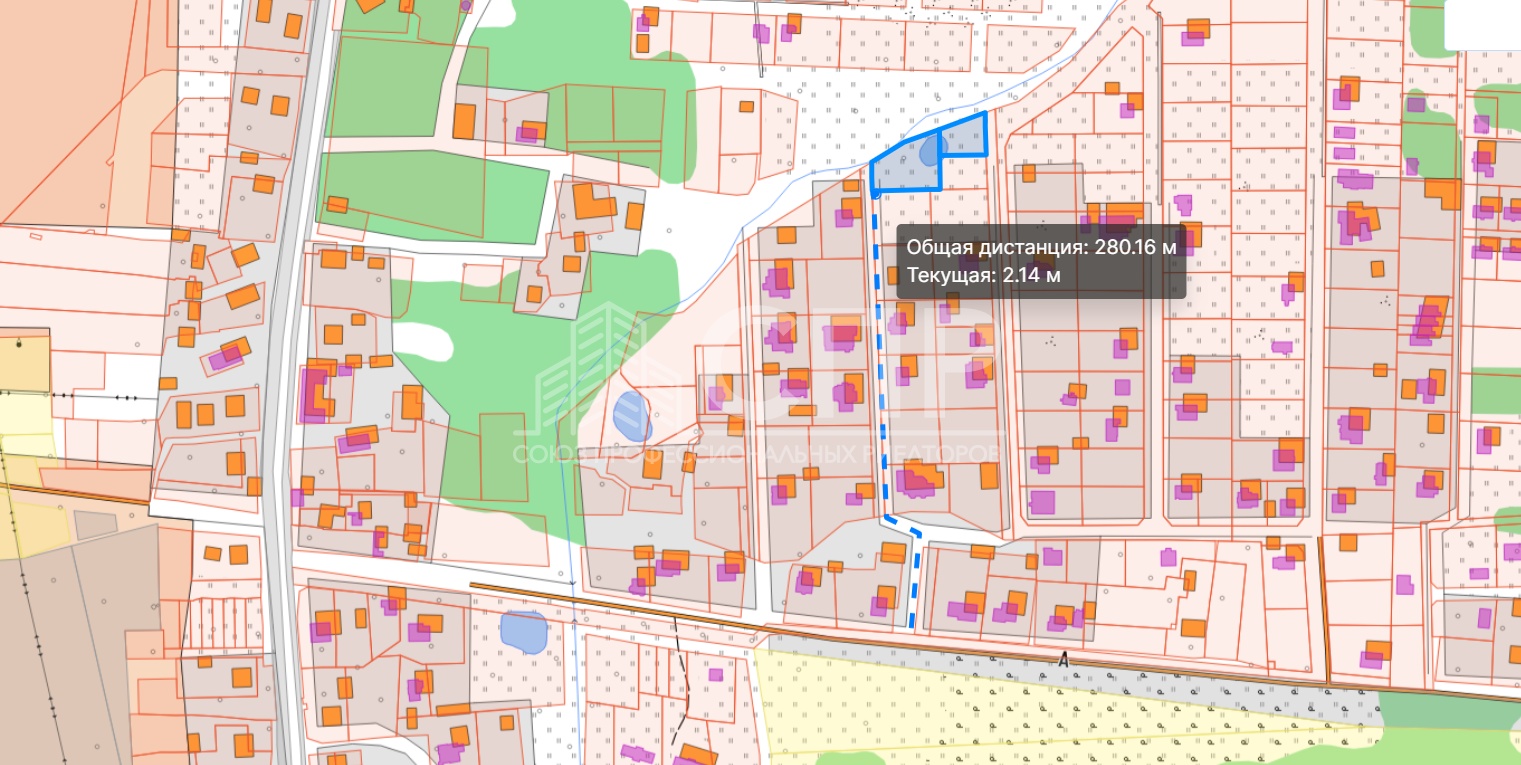The width and height of the screenshot is (1521, 765).
Task: Select the pond inside the highlighted parcel
Action: 932,151
